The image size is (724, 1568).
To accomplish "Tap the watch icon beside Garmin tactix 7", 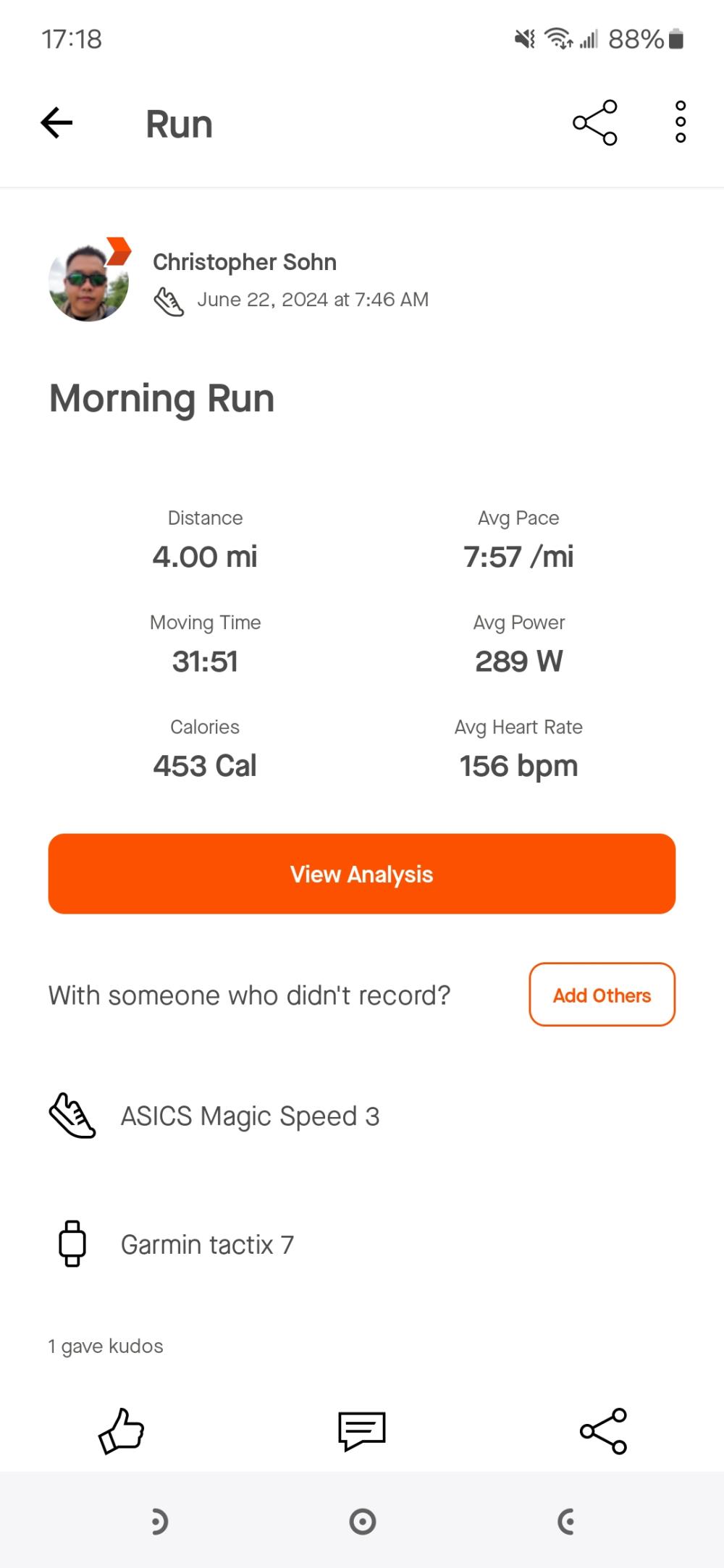I will (x=72, y=1244).
